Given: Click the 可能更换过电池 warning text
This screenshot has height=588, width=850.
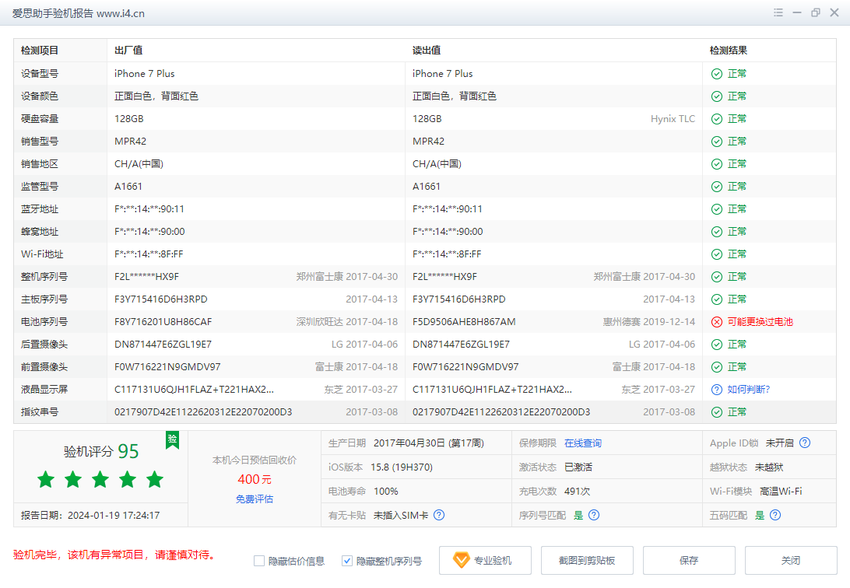Looking at the screenshot, I should pos(760,322).
